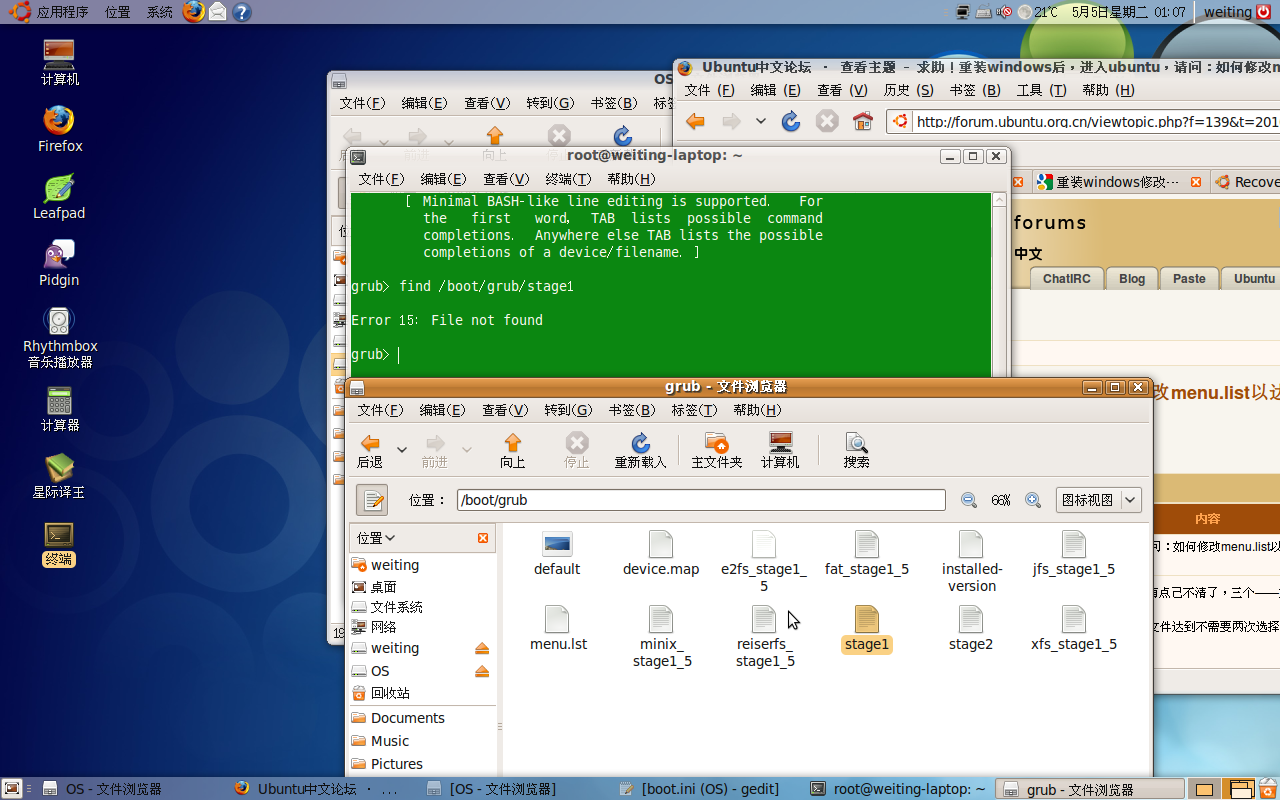Click Firefox home button

862,121
